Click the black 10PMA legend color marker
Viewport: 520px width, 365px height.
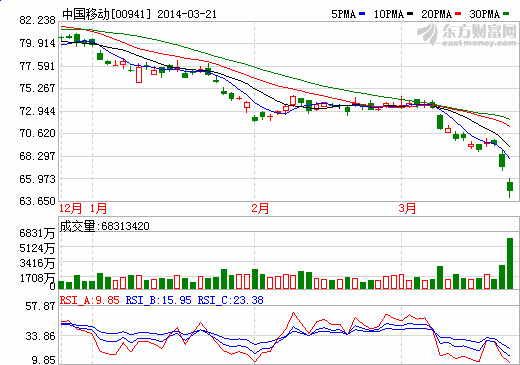410,14
